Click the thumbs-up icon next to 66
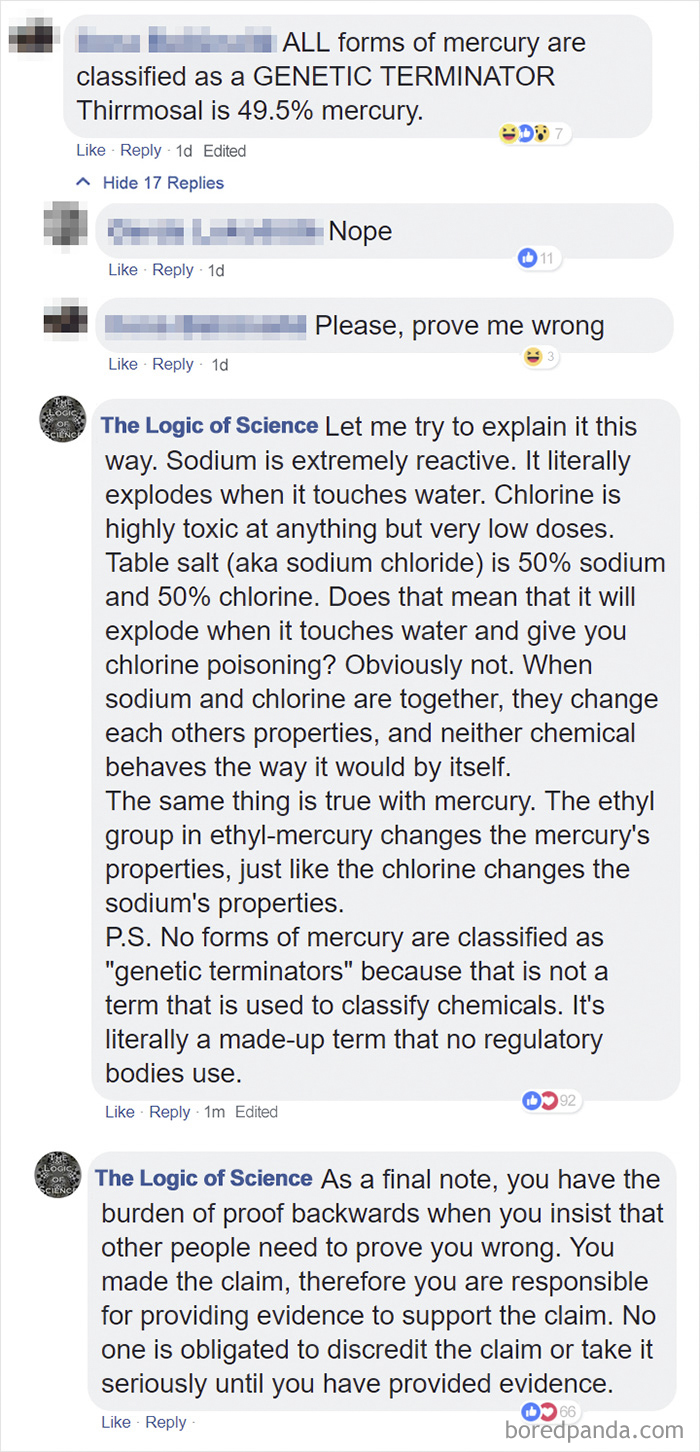 pos(531,1411)
